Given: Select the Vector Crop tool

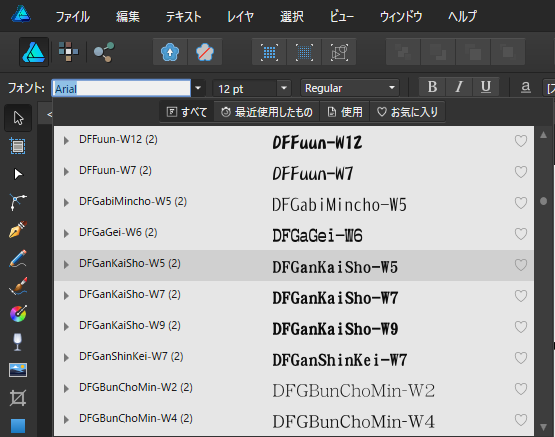Looking at the screenshot, I should click(x=18, y=398).
